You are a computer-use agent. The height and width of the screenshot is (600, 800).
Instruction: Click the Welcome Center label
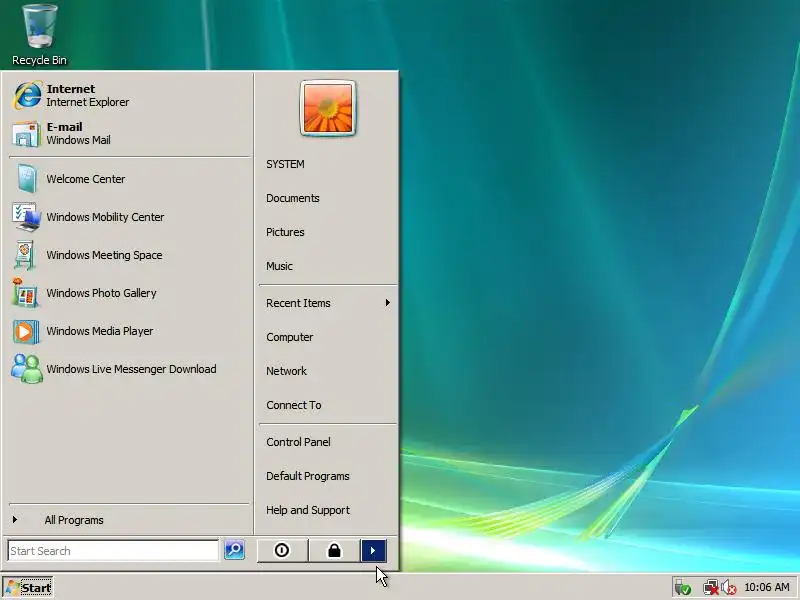click(85, 179)
